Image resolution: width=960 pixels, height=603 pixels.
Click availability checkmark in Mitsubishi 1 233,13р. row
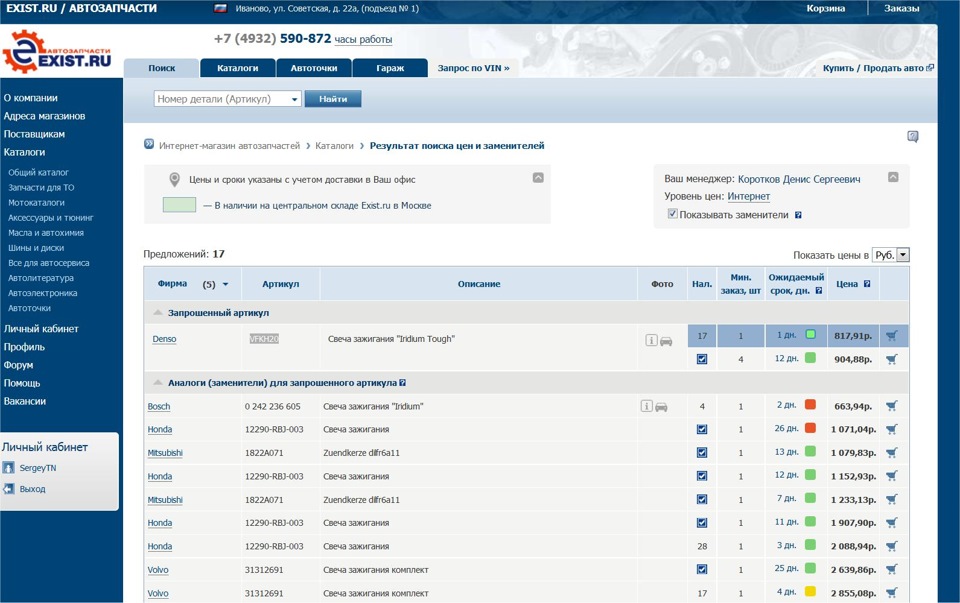(702, 500)
